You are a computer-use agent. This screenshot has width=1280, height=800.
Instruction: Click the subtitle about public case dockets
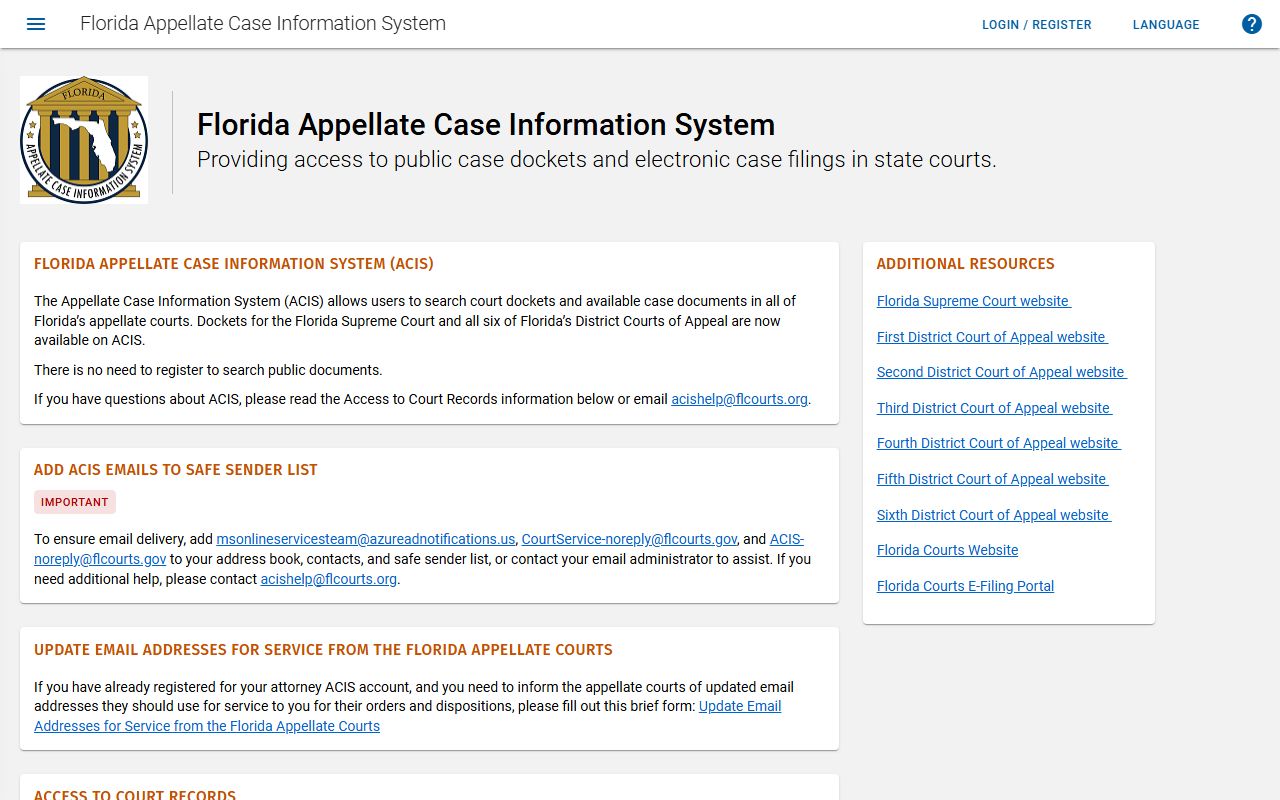[597, 160]
